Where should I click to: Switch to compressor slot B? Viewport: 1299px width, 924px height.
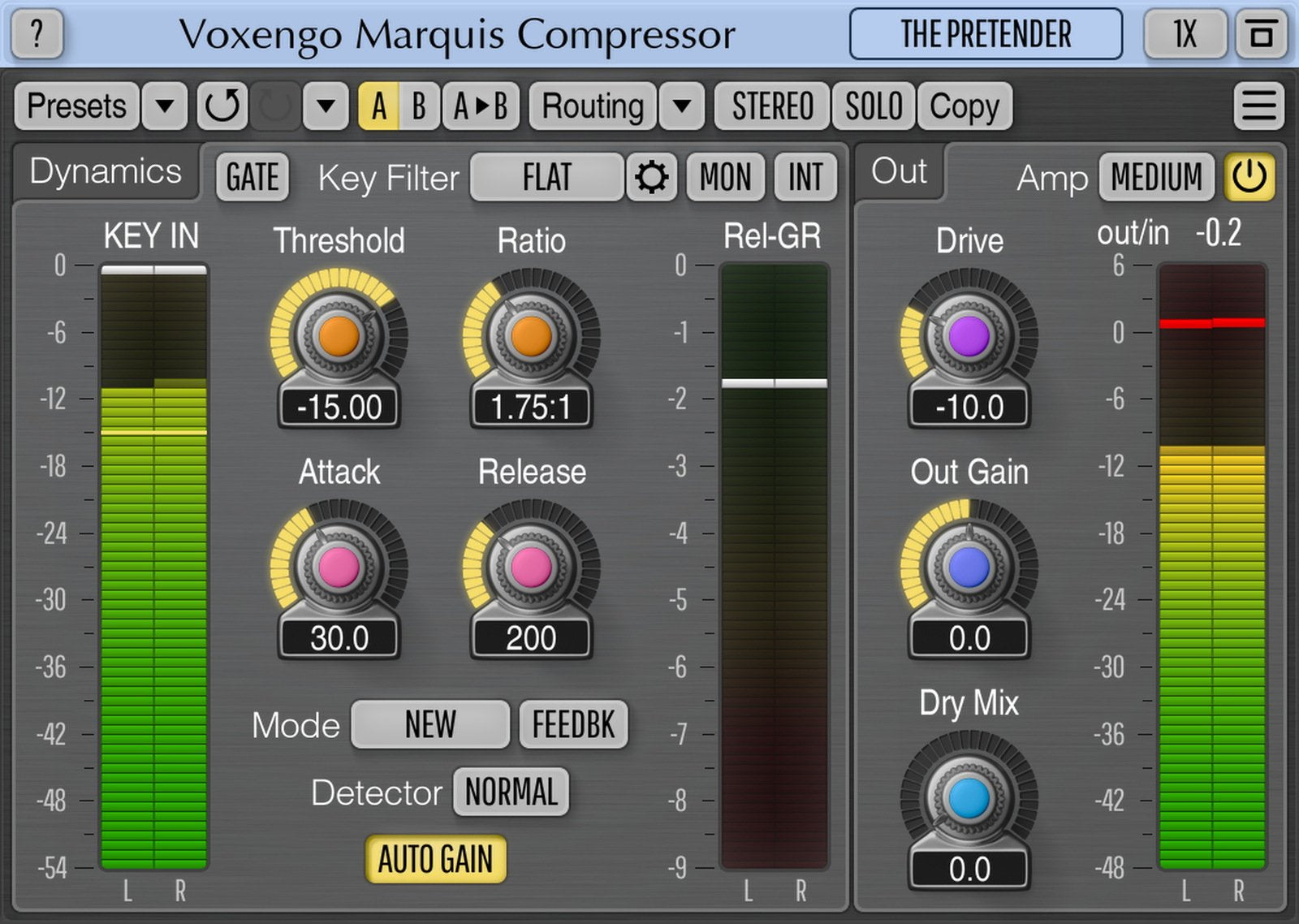coord(416,106)
